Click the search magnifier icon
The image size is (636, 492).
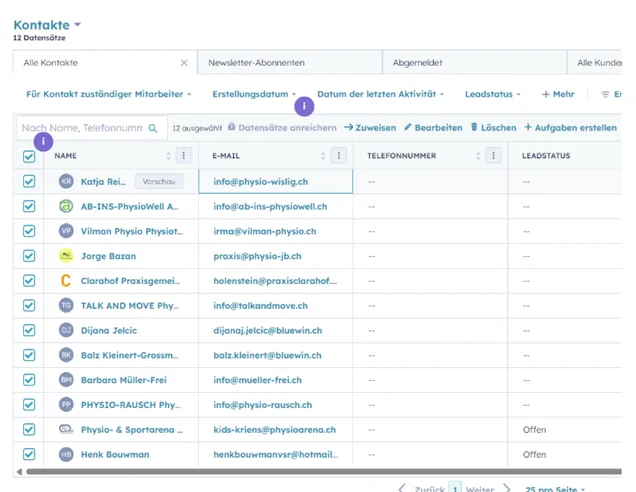click(153, 128)
